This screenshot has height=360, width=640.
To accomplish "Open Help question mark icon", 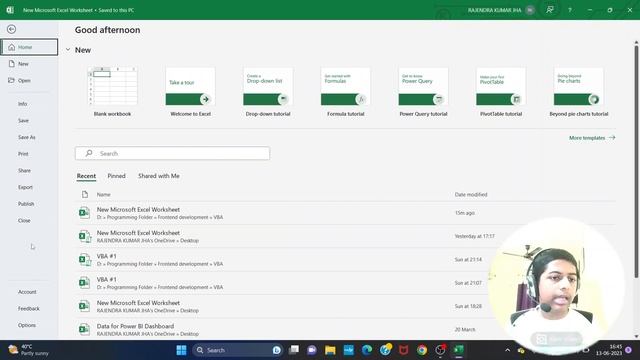I will (x=570, y=10).
